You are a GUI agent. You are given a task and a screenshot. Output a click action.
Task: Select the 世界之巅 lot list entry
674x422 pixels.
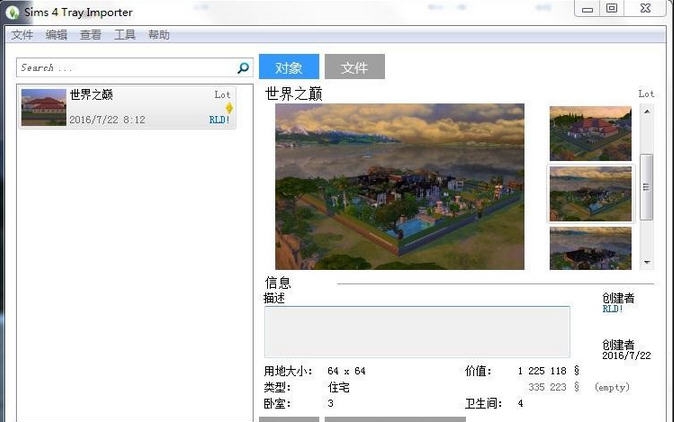coord(128,107)
